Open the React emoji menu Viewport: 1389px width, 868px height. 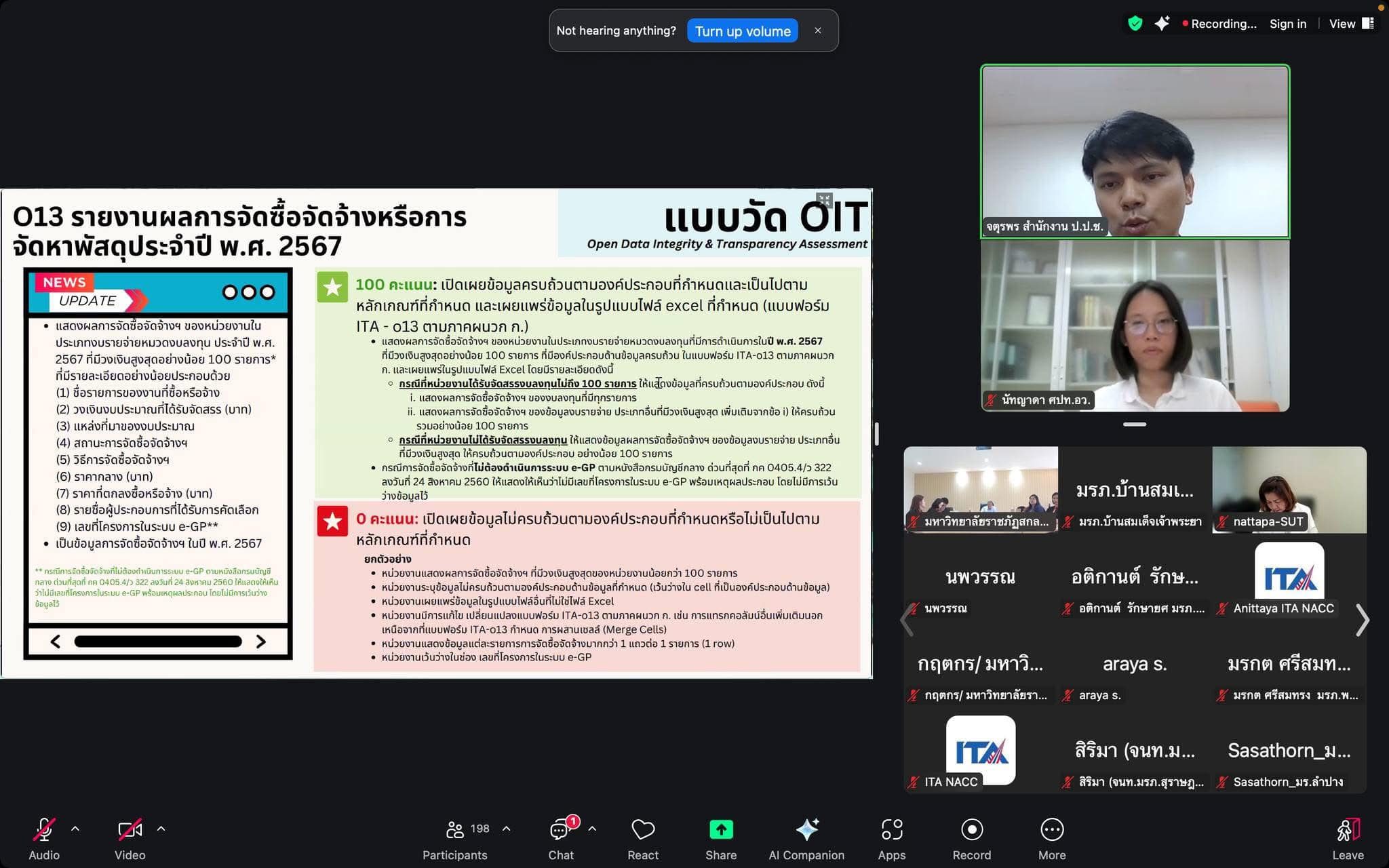point(643,839)
